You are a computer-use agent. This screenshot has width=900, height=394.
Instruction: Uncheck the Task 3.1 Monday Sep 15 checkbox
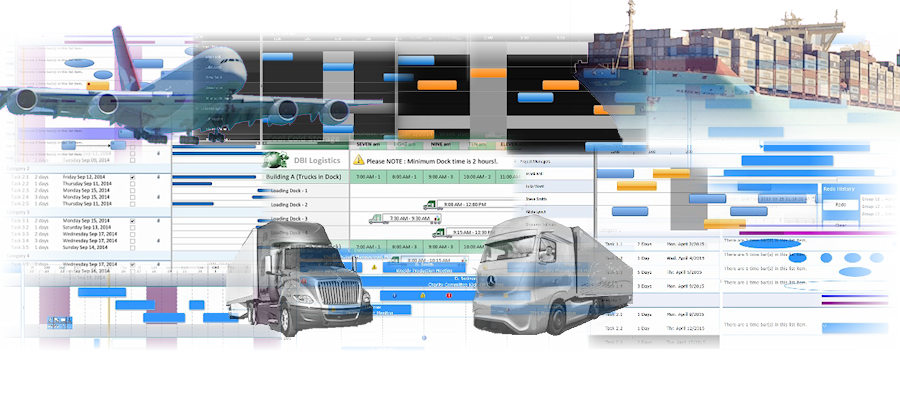coord(133,221)
